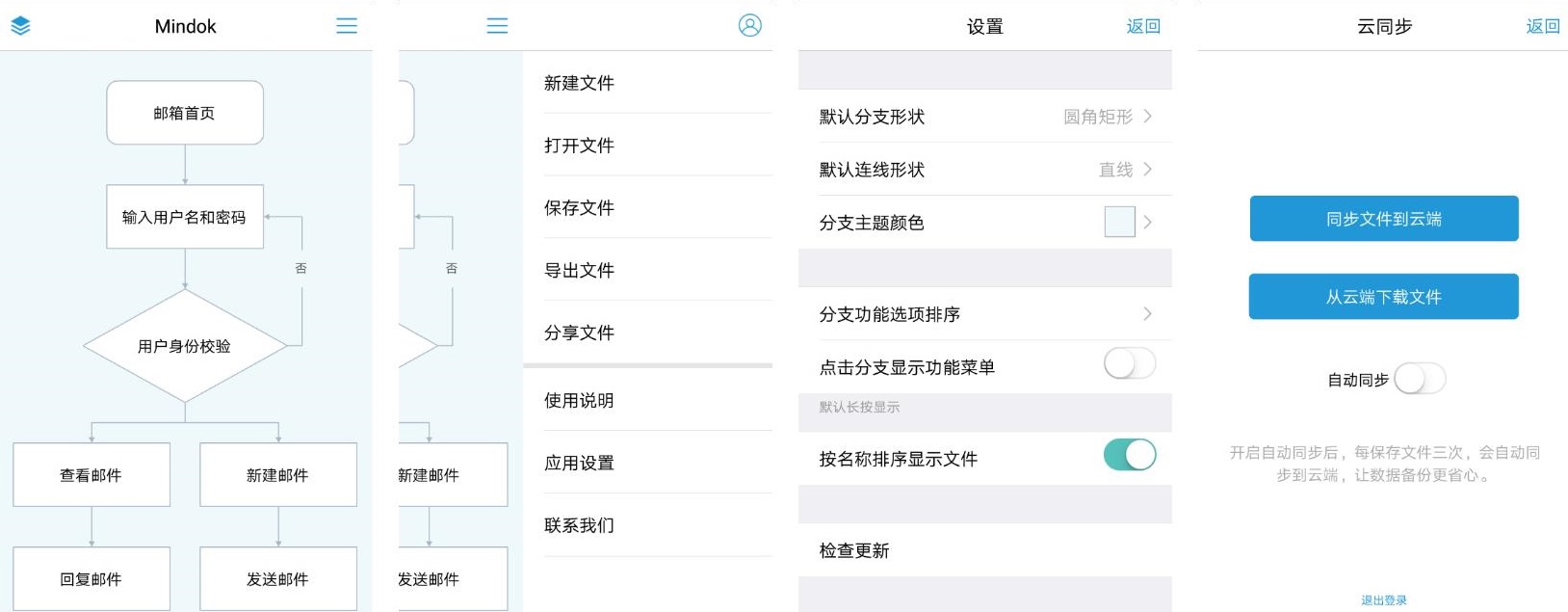Select the 用户身份校验 diamond node
The image size is (1568, 612).
[x=185, y=346]
